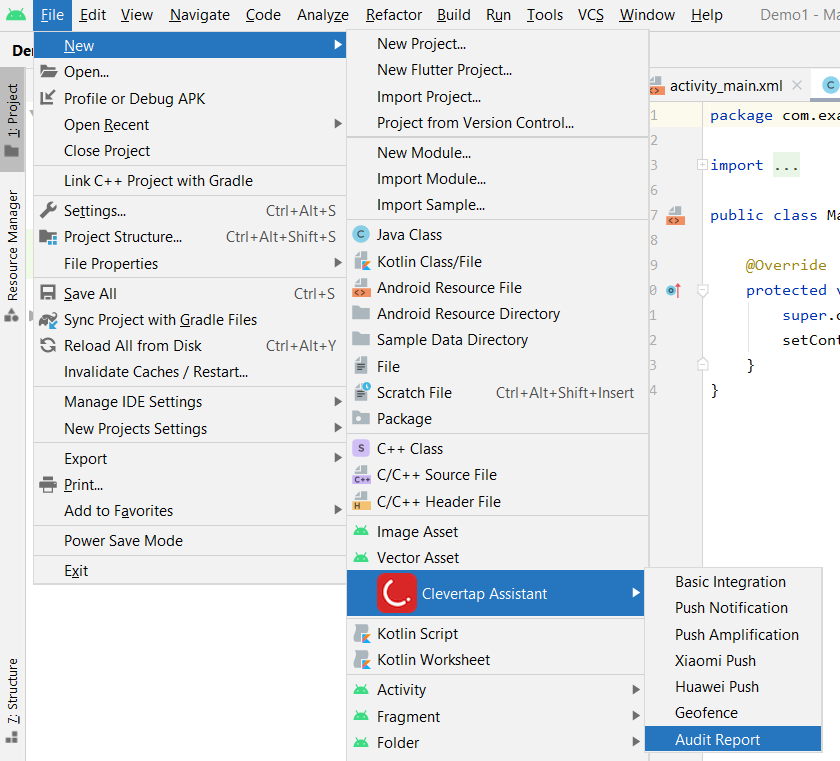Viewport: 840px width, 761px height.
Task: Click the Scratch File icon
Action: point(362,392)
